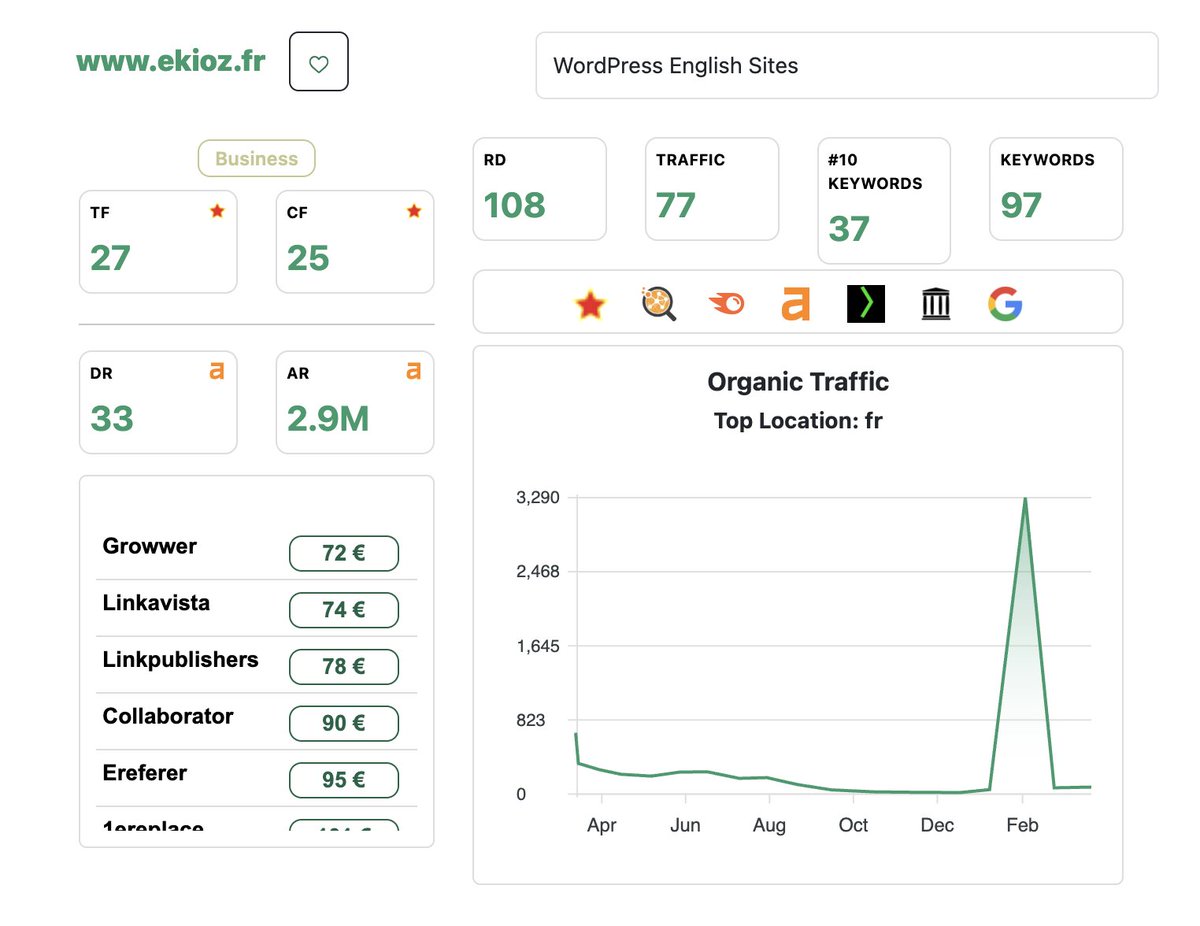The image size is (1200, 926).
Task: Click the CF value 25
Action: [x=308, y=258]
